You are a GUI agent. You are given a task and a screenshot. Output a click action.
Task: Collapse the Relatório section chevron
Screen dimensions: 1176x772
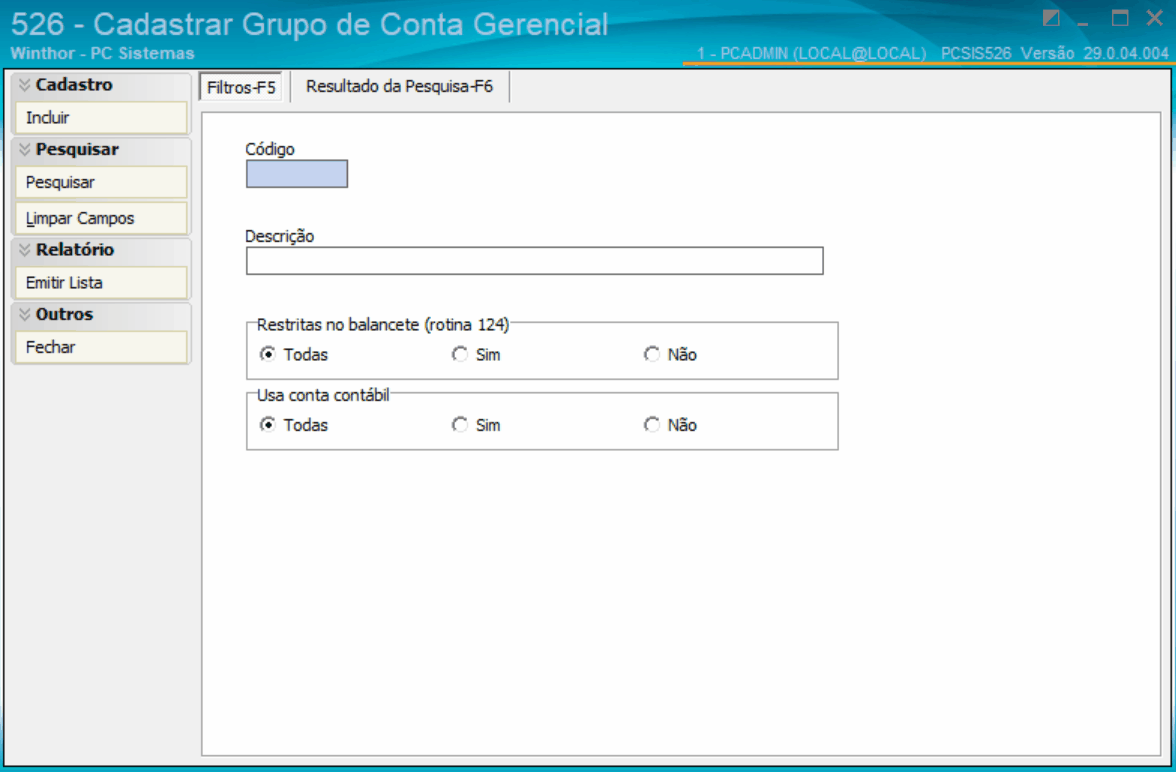point(24,250)
